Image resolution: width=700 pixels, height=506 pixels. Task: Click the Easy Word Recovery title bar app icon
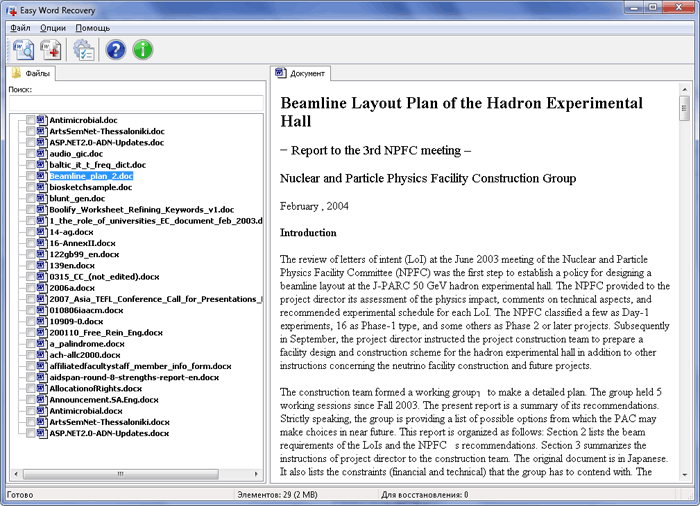(x=12, y=10)
